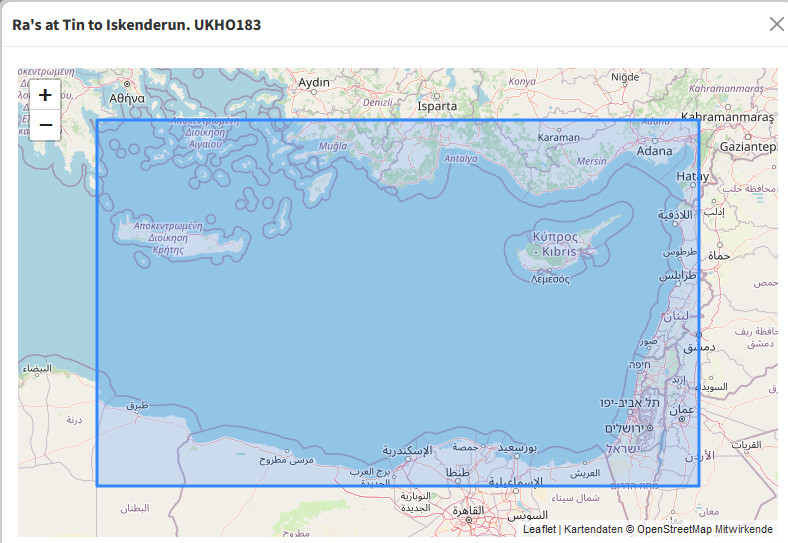The image size is (788, 543).
Task: Click the Mersin label on the map
Action: 591,161
